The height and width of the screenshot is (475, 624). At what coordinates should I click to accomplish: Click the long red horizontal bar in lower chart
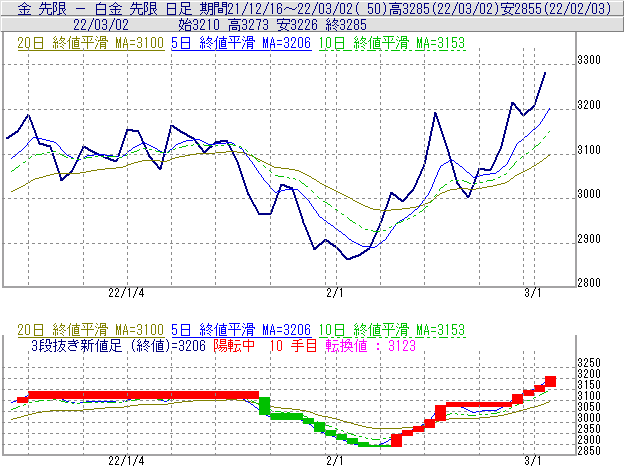(x=144, y=395)
